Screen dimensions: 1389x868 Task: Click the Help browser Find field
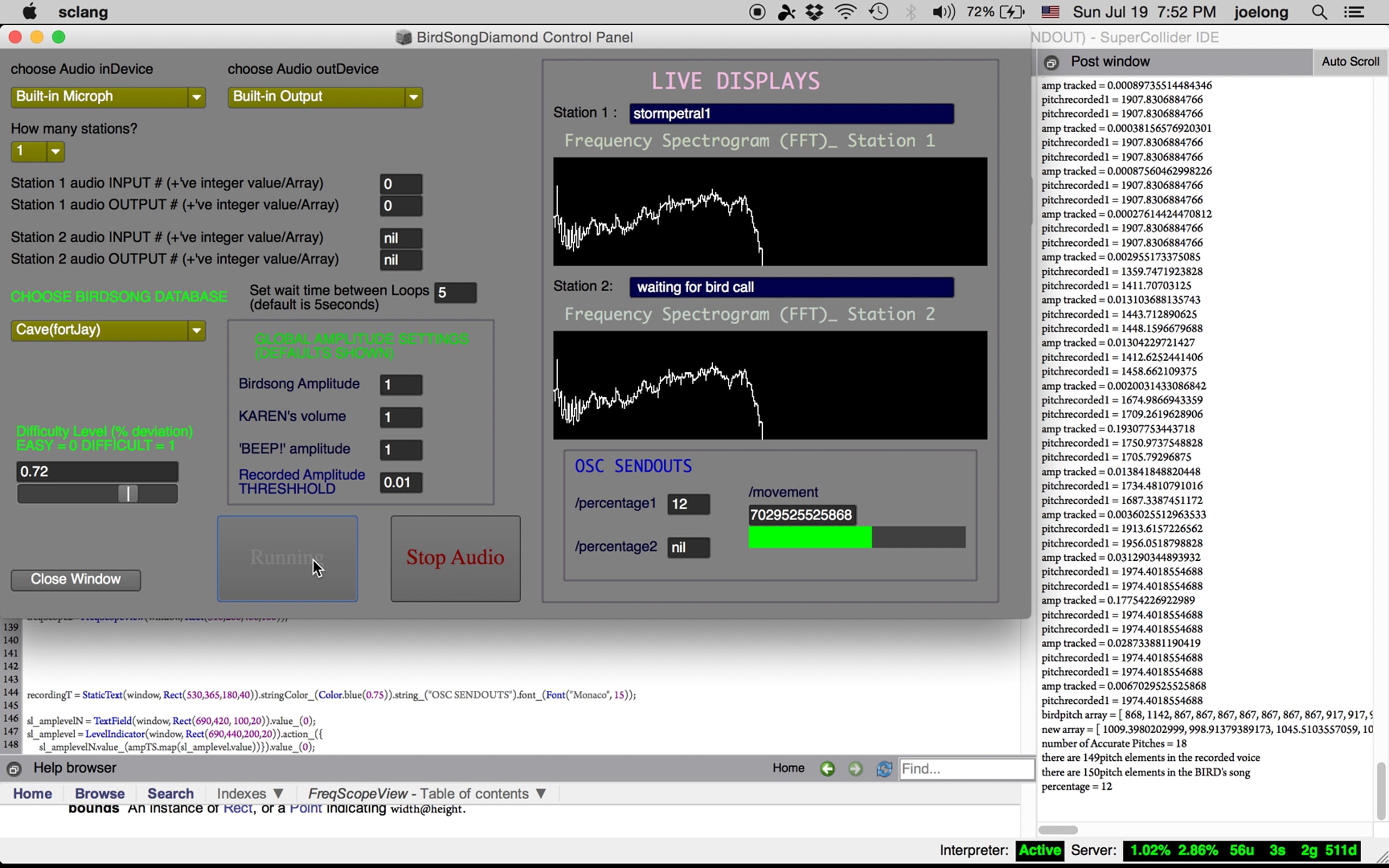967,769
